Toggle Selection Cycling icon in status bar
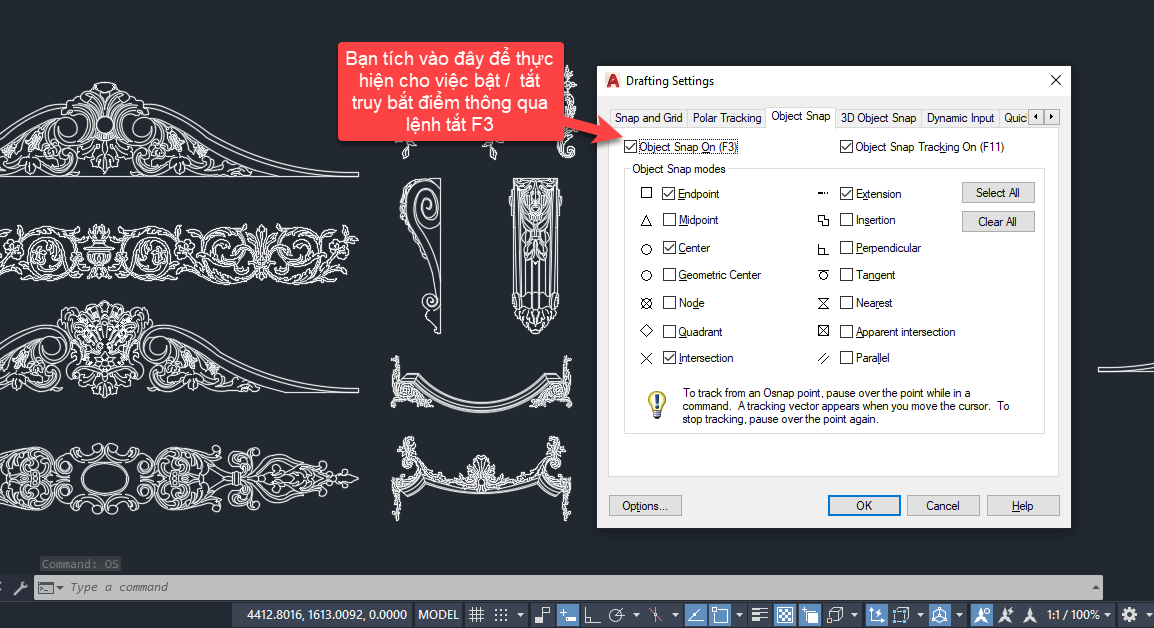The width and height of the screenshot is (1154, 628). (810, 615)
